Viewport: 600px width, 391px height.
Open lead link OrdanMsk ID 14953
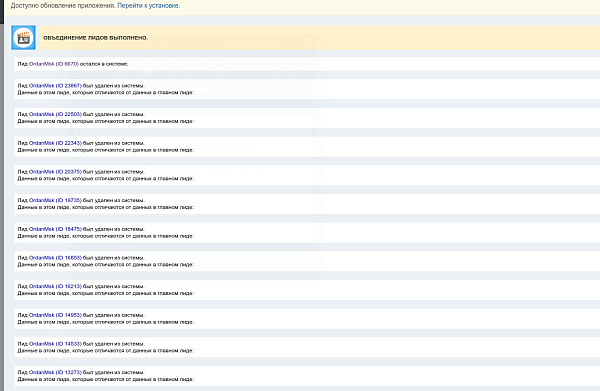coord(55,315)
